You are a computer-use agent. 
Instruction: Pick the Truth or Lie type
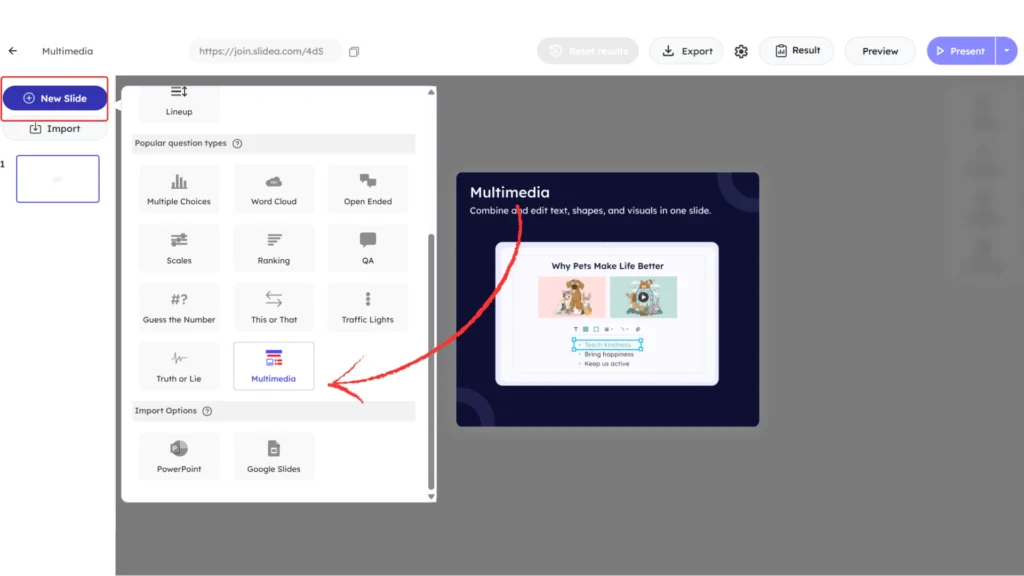click(178, 365)
